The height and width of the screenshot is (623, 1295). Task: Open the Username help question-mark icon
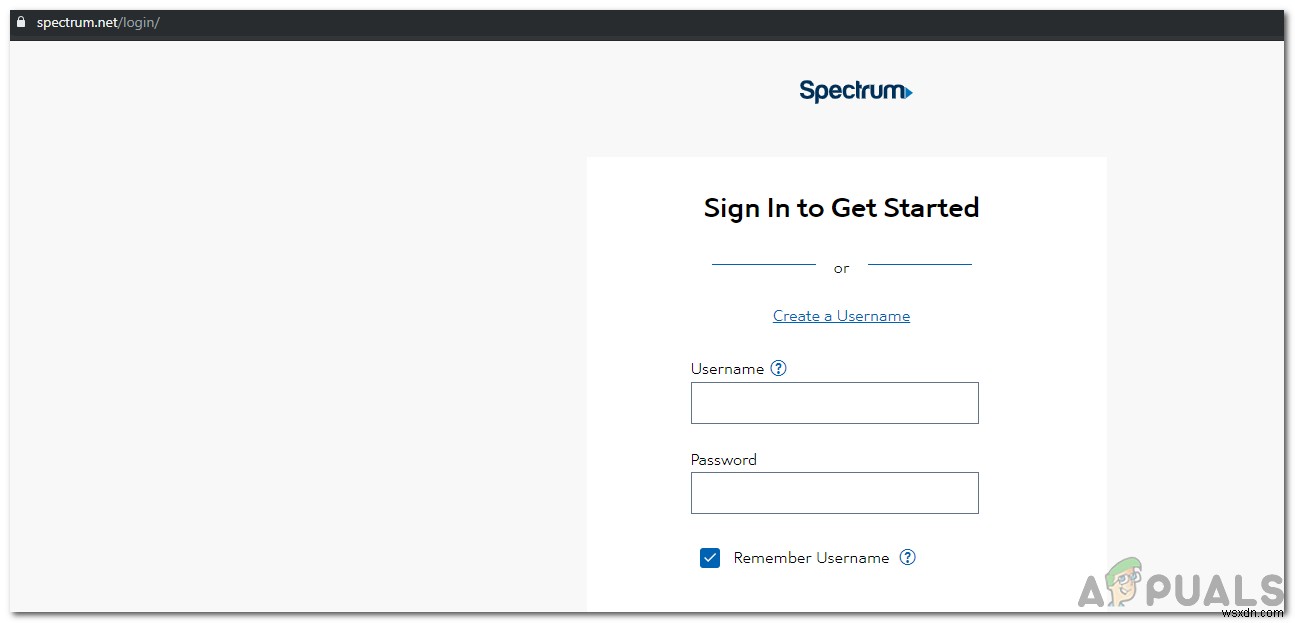pos(778,368)
